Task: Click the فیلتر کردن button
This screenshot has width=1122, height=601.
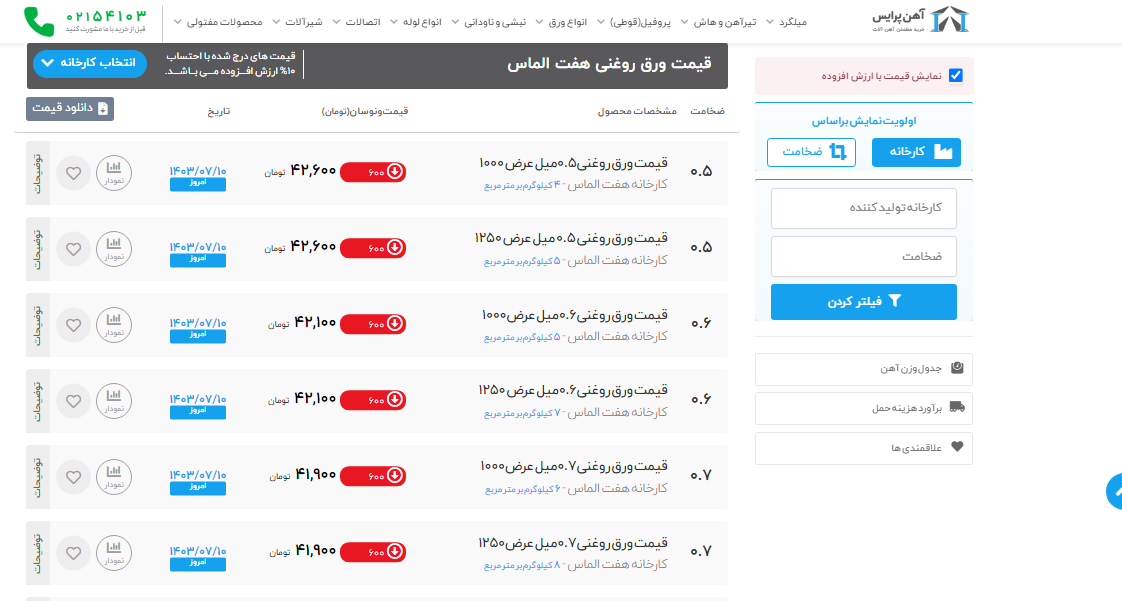Action: click(x=863, y=301)
